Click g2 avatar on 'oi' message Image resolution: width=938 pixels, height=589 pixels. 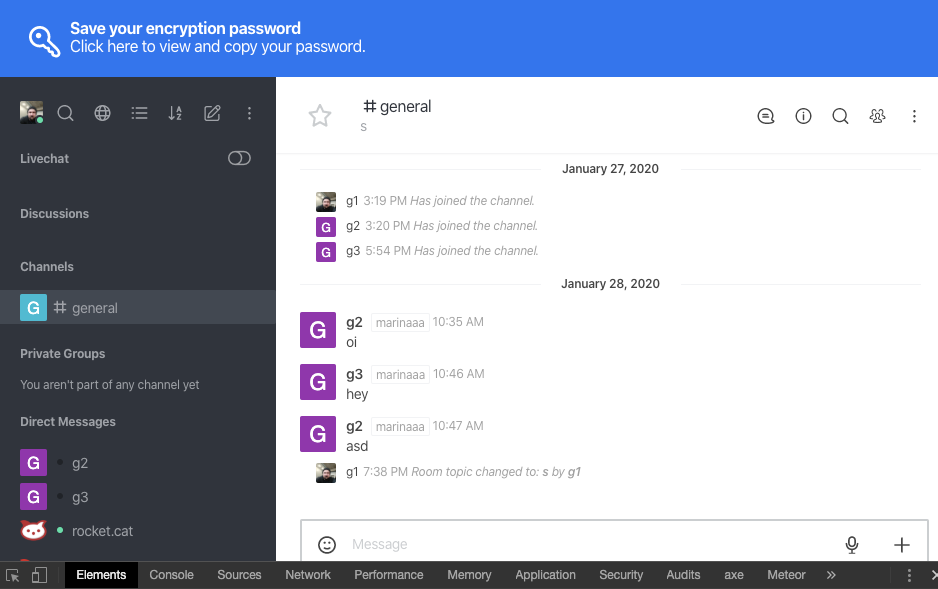point(318,329)
